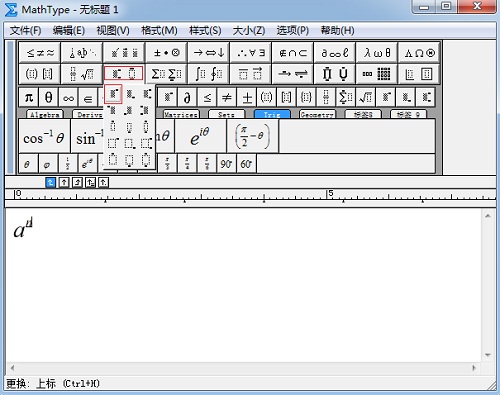Insert the small φ symbol in bottom row

point(48,164)
